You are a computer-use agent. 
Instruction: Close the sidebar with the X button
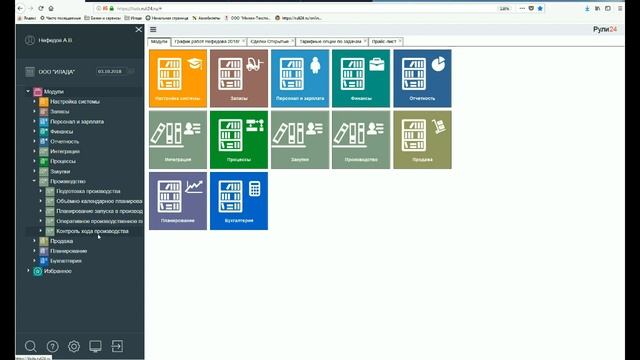tap(139, 29)
